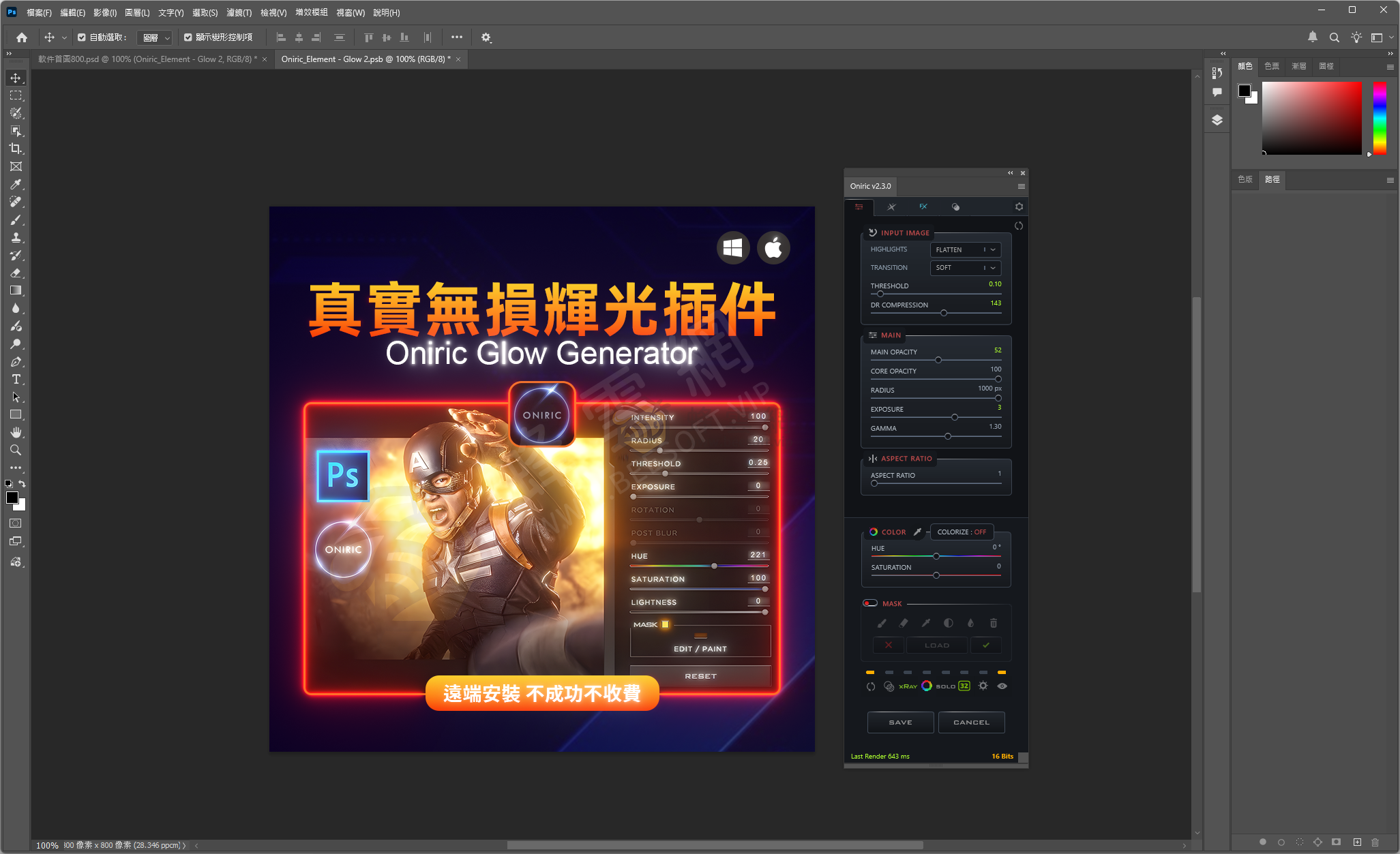Switch to the 軟件首圖800.psd document tab
This screenshot has width=1400, height=854.
coord(148,59)
